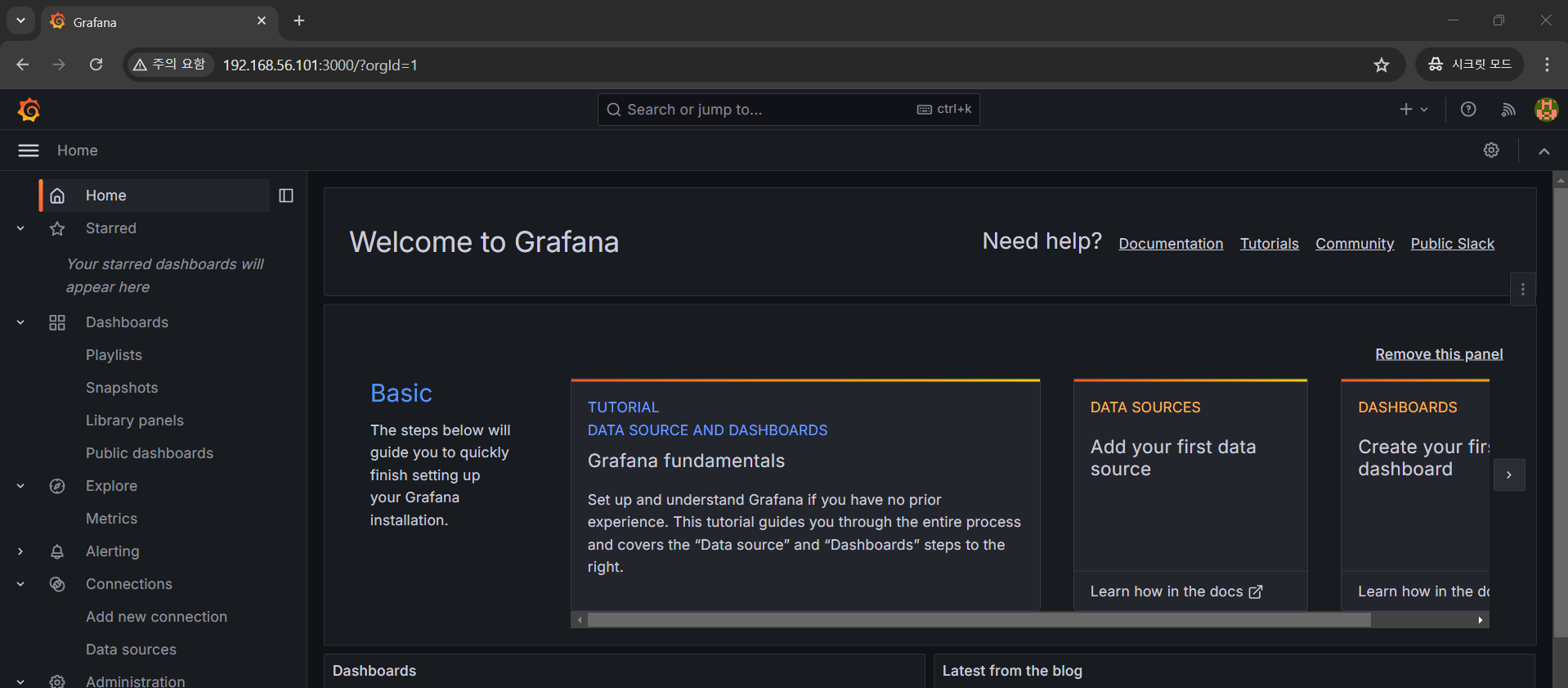Image resolution: width=1568 pixels, height=688 pixels.
Task: Open the Tutorials link
Action: [x=1269, y=244]
